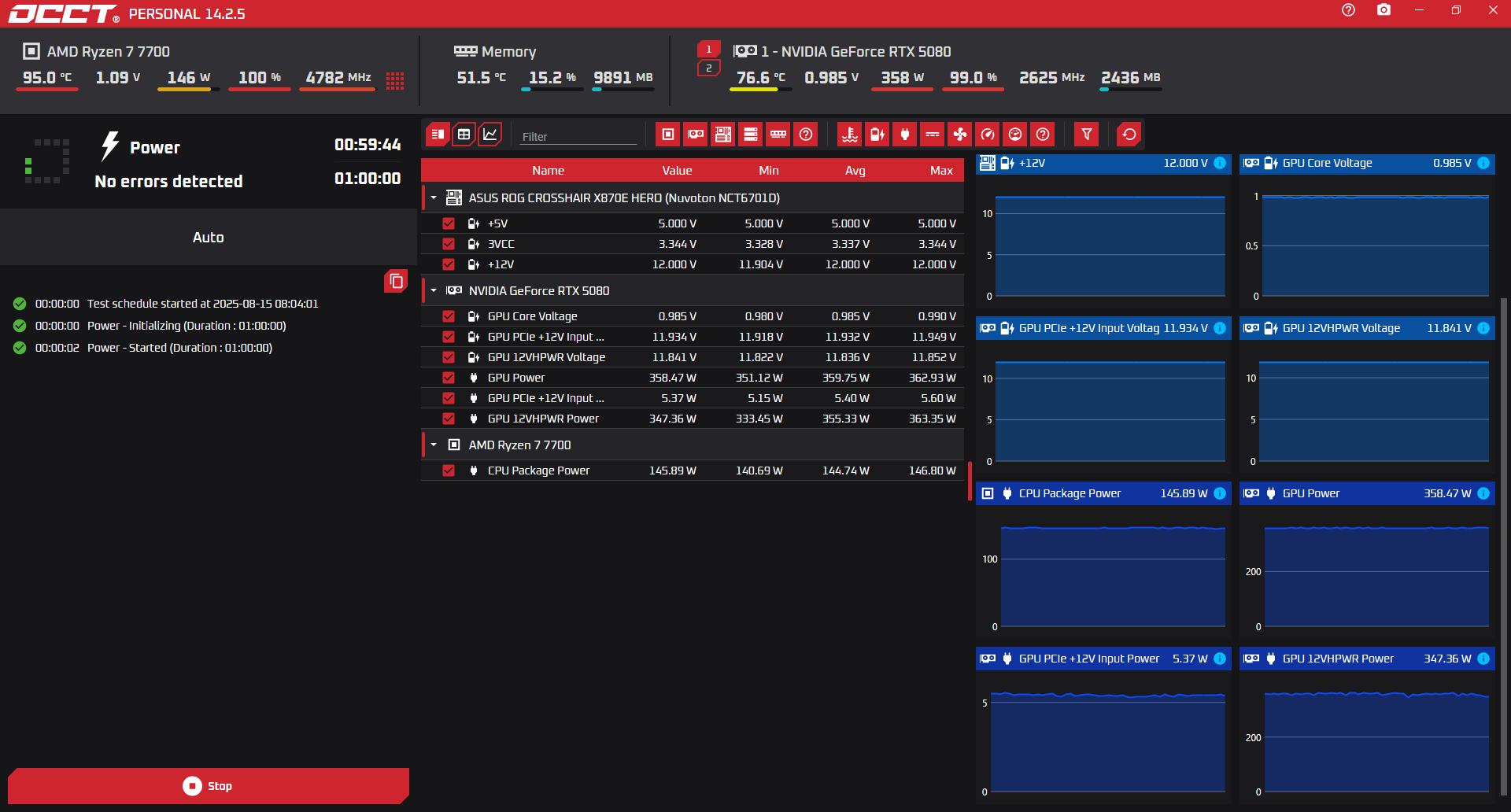Click the Auto mode button
Screen dimensions: 1511x812
tap(209, 237)
